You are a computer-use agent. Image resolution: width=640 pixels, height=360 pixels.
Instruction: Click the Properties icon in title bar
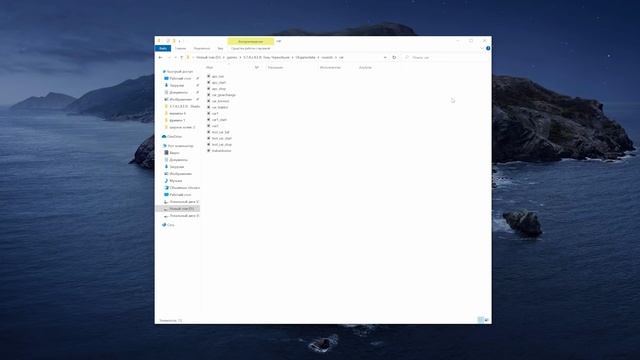(x=168, y=41)
